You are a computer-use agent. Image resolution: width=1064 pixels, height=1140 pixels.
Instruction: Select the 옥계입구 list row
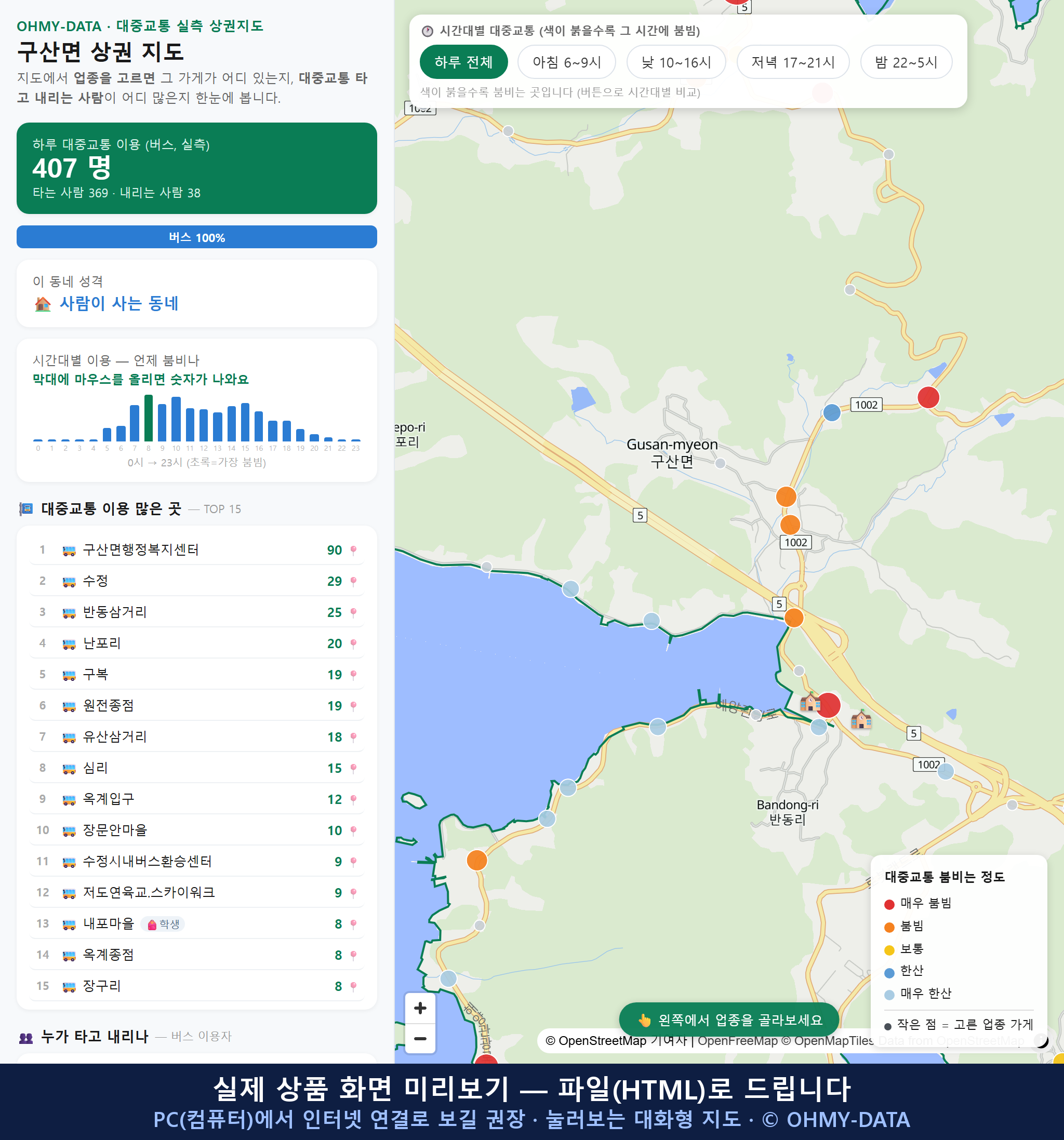click(x=197, y=799)
